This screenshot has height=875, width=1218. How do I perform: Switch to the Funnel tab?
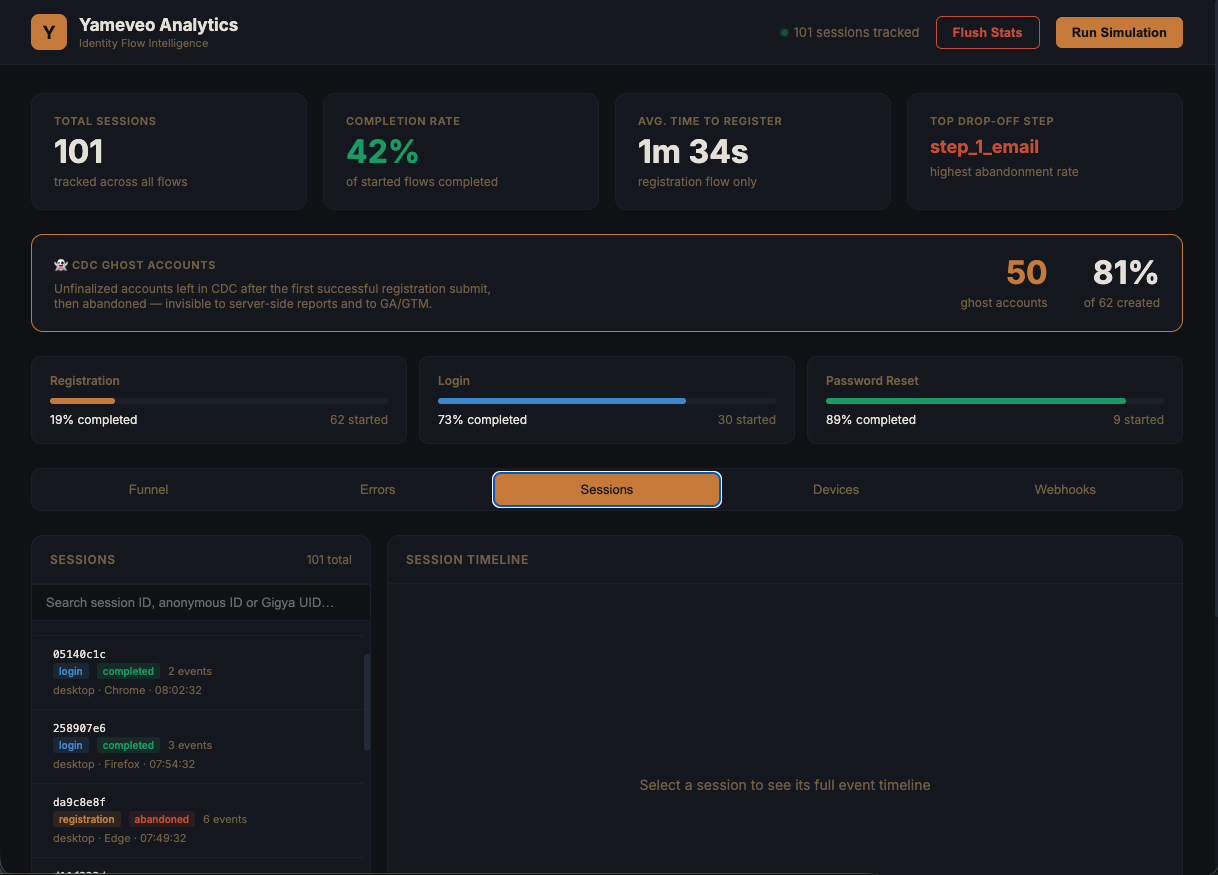pyautogui.click(x=148, y=490)
